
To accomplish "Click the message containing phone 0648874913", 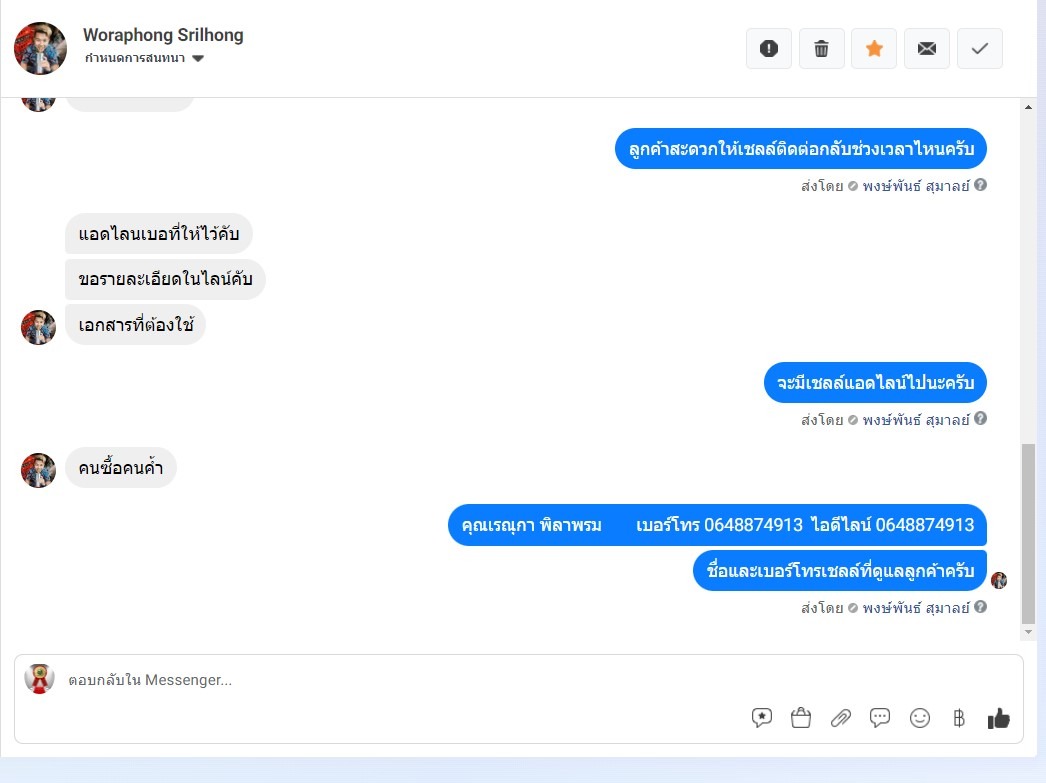I will click(x=717, y=525).
